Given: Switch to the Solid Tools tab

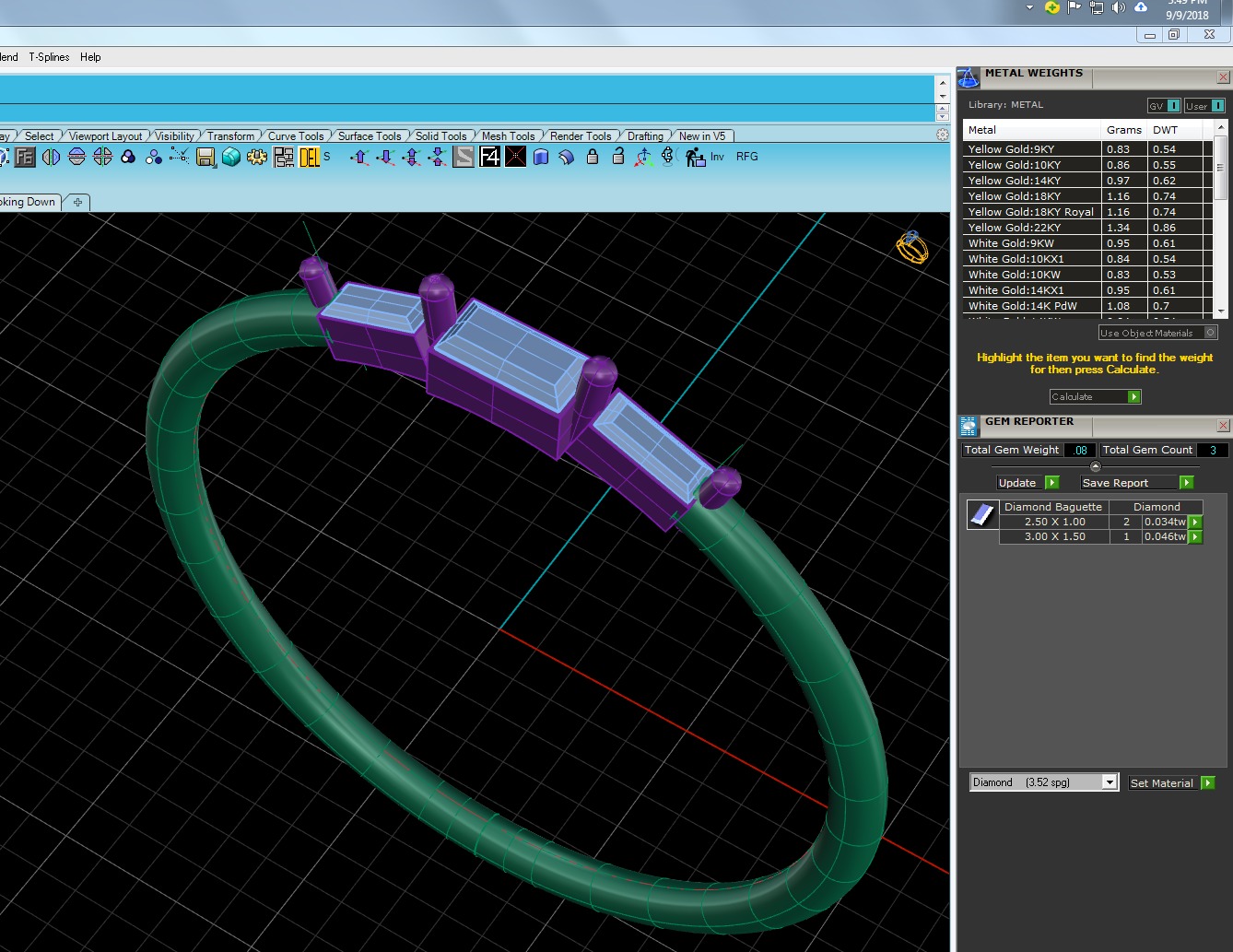Looking at the screenshot, I should (440, 135).
